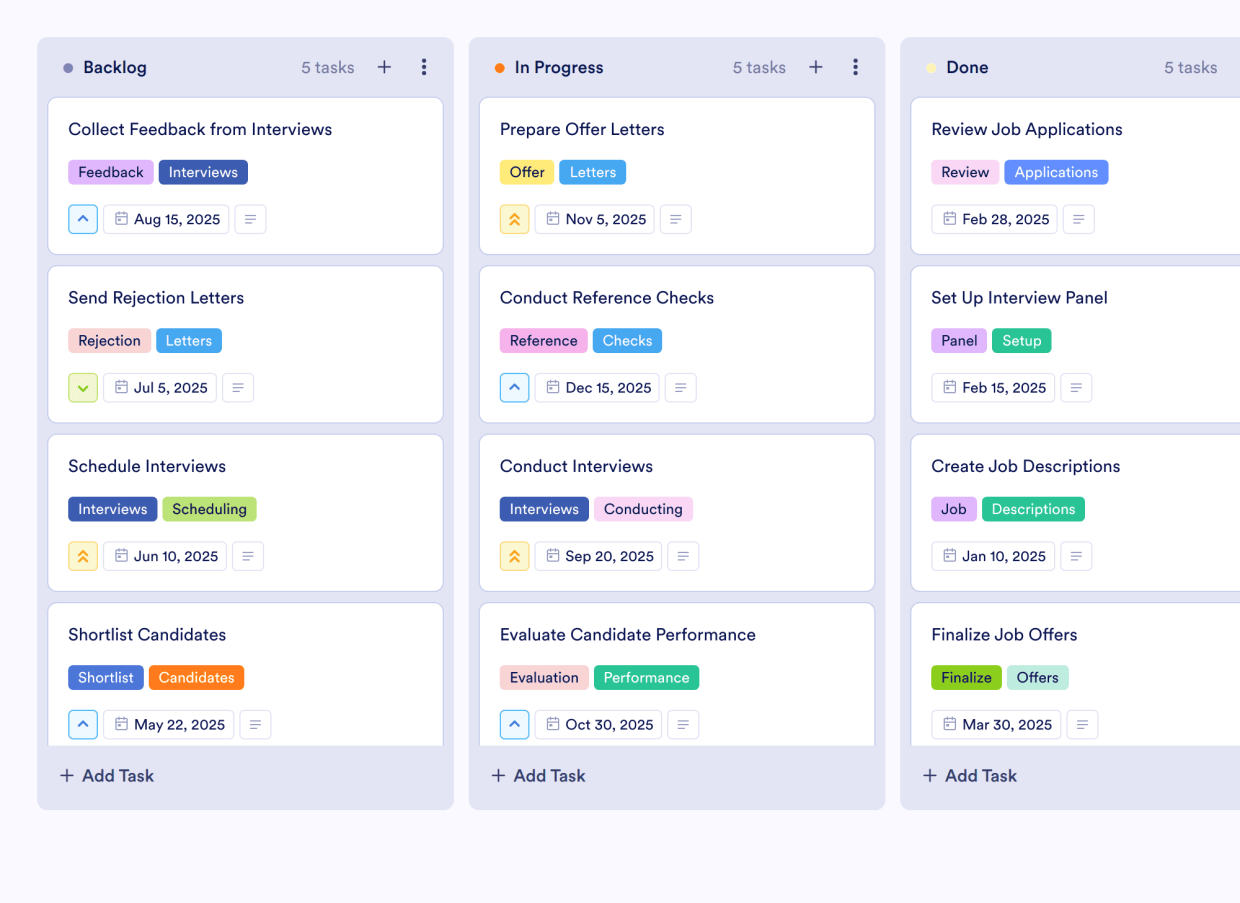1240x903 pixels.
Task: Open the Shortlist Candidates card
Action: [x=147, y=634]
